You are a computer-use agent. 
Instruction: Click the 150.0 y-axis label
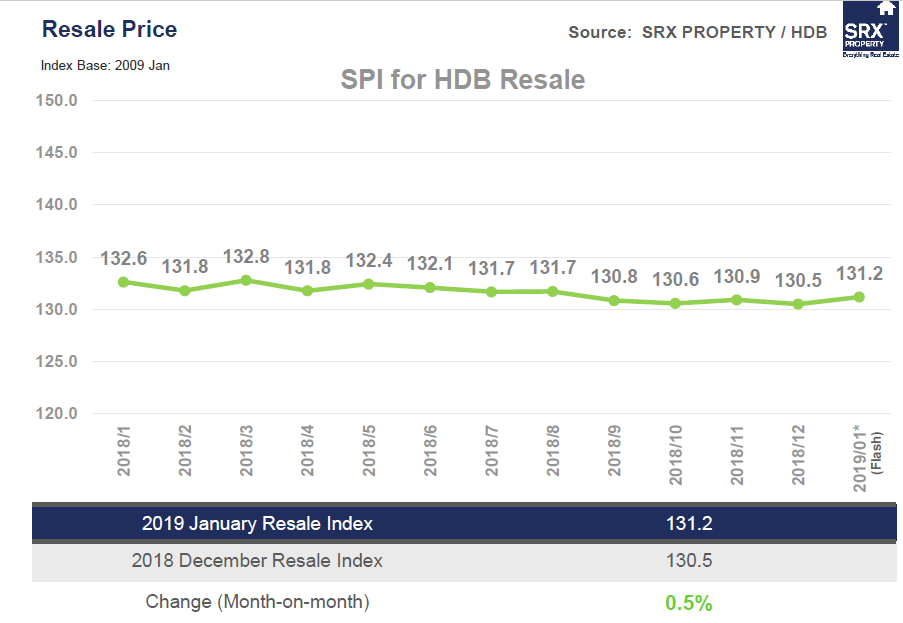pos(59,100)
